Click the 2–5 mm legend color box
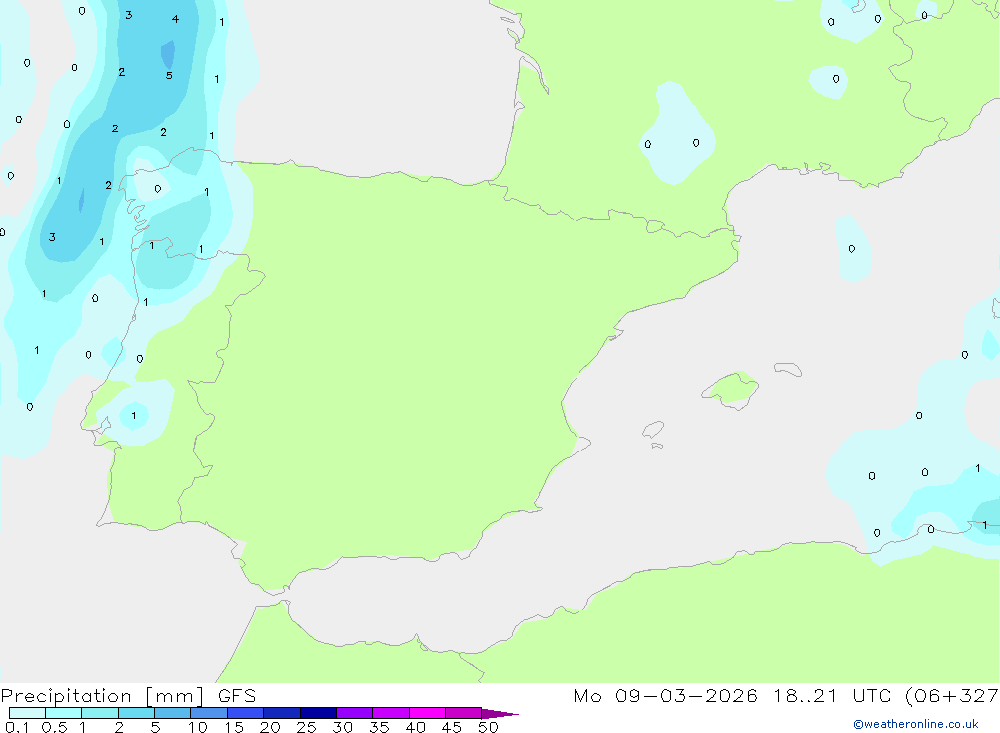The image size is (1000, 733). pyautogui.click(x=136, y=713)
